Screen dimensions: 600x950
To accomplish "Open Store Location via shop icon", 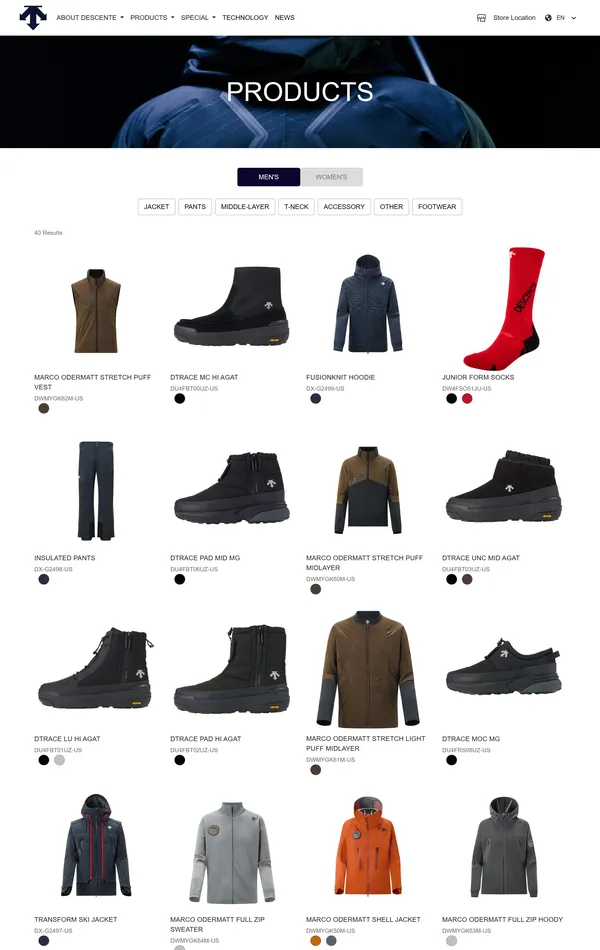I will (x=481, y=18).
